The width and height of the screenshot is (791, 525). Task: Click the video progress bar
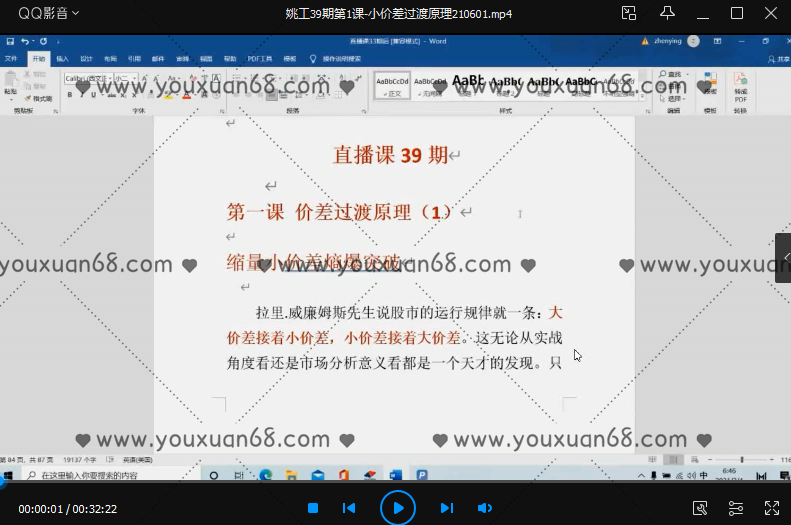point(395,488)
